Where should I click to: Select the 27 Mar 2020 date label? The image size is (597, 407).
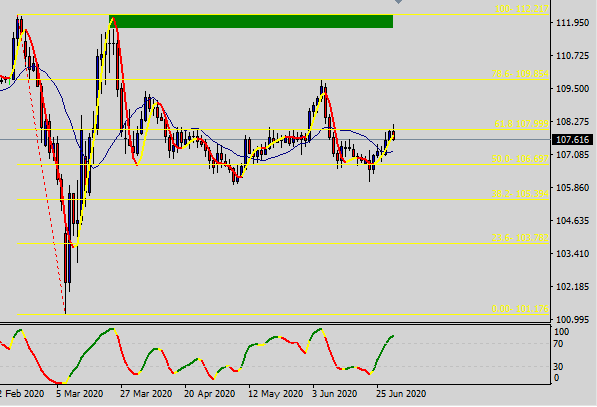click(x=146, y=394)
